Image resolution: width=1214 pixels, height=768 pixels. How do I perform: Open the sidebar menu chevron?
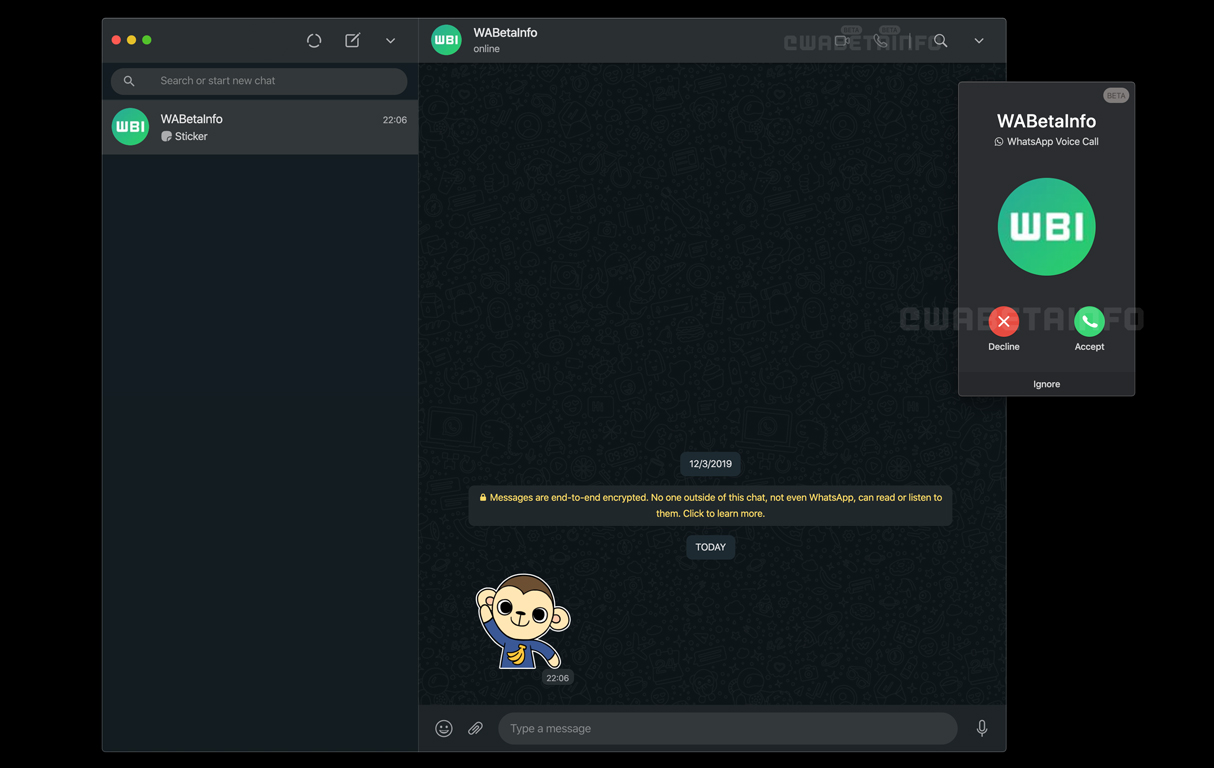(x=391, y=41)
